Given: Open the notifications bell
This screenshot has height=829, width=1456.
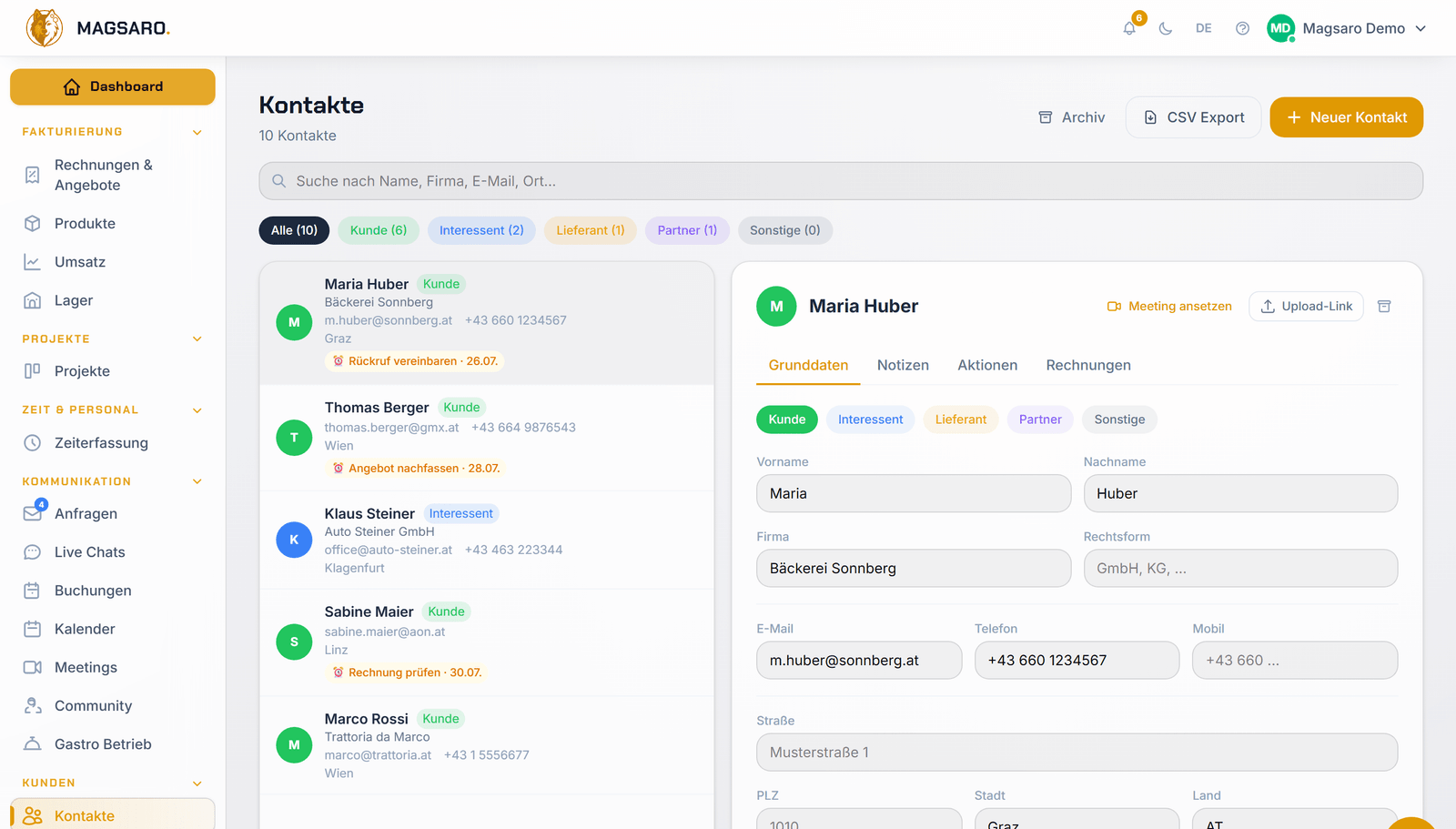Looking at the screenshot, I should pos(1129,28).
